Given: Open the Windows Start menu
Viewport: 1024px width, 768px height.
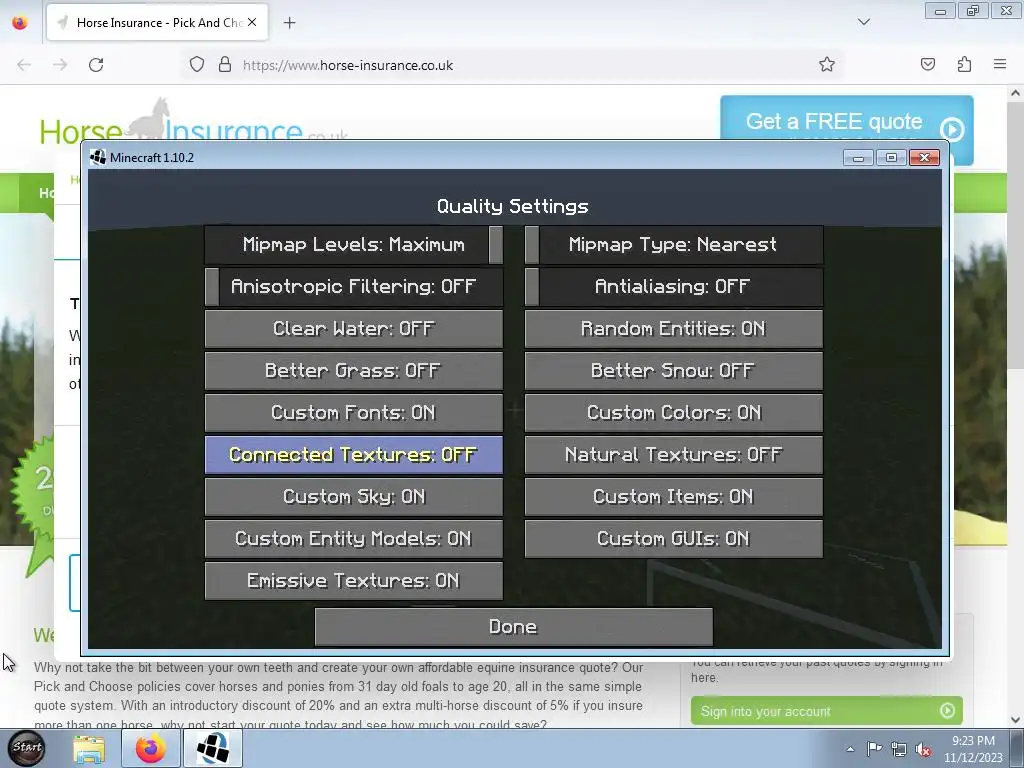Looking at the screenshot, I should [27, 748].
